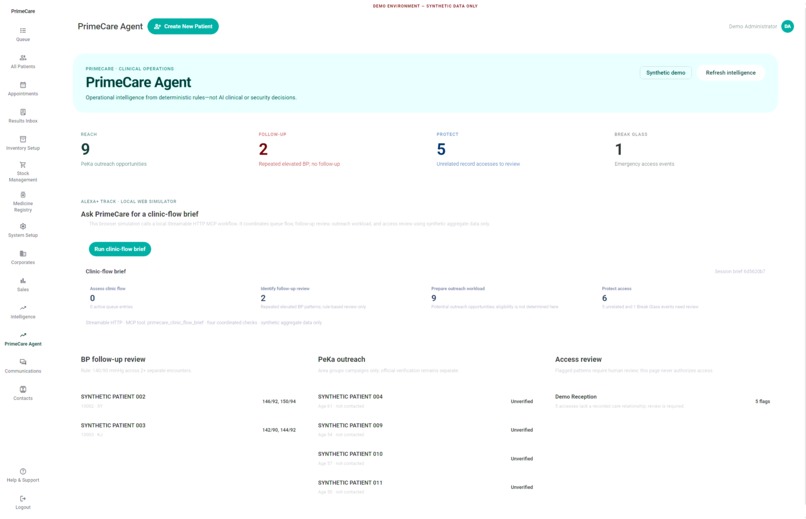Image resolution: width=806 pixels, height=519 pixels.
Task: Click Create New Patient button
Action: point(183,26)
